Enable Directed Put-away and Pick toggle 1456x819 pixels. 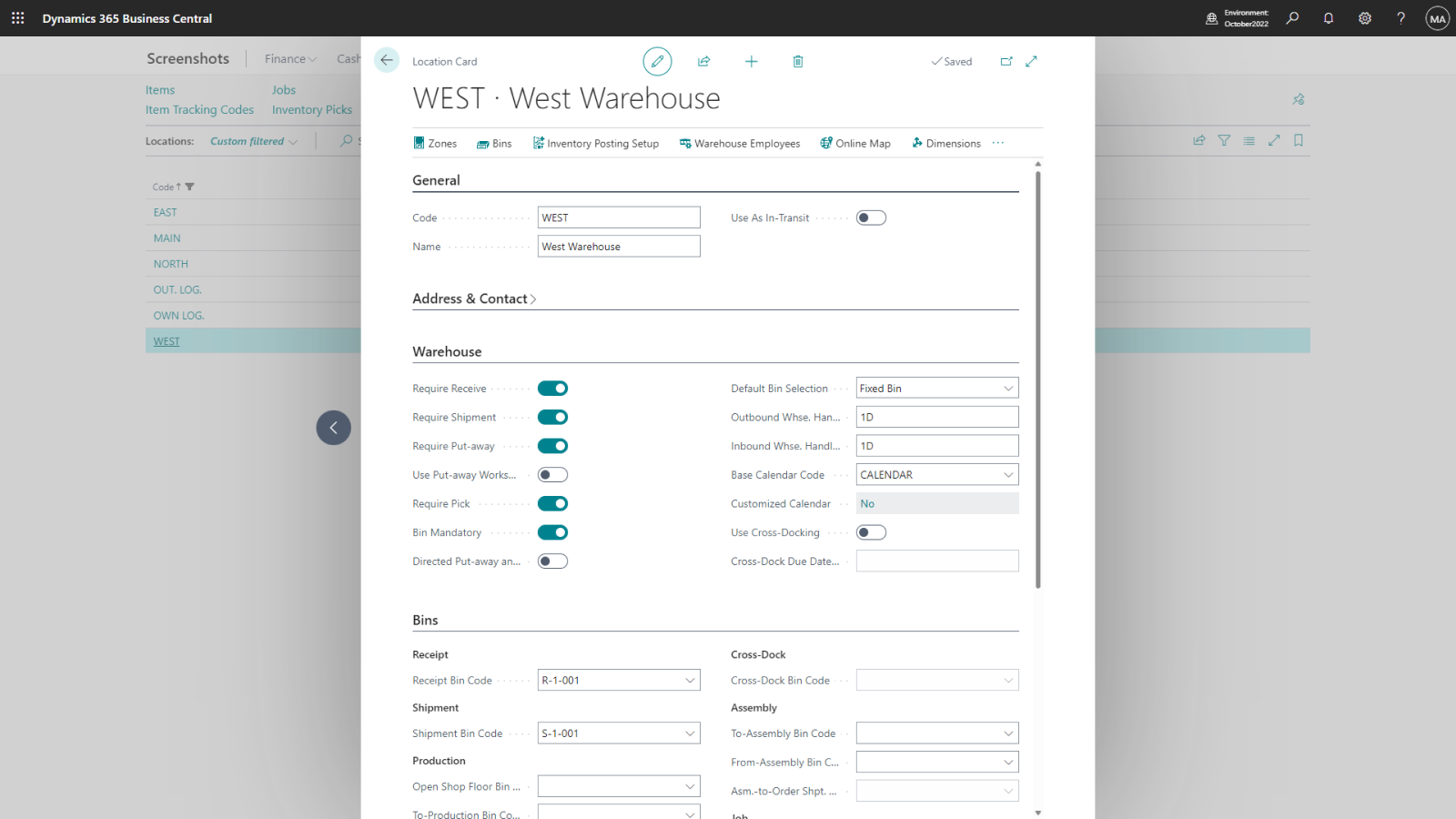552,561
